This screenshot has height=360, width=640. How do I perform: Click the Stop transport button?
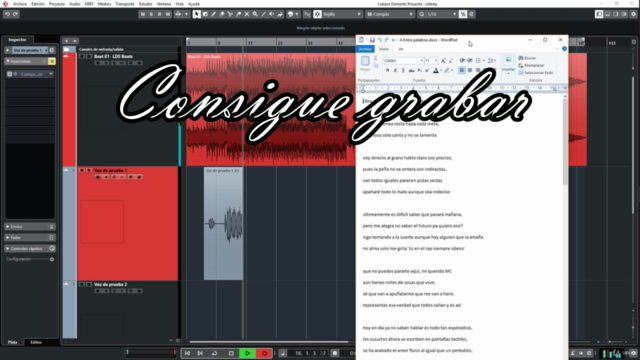coord(231,353)
